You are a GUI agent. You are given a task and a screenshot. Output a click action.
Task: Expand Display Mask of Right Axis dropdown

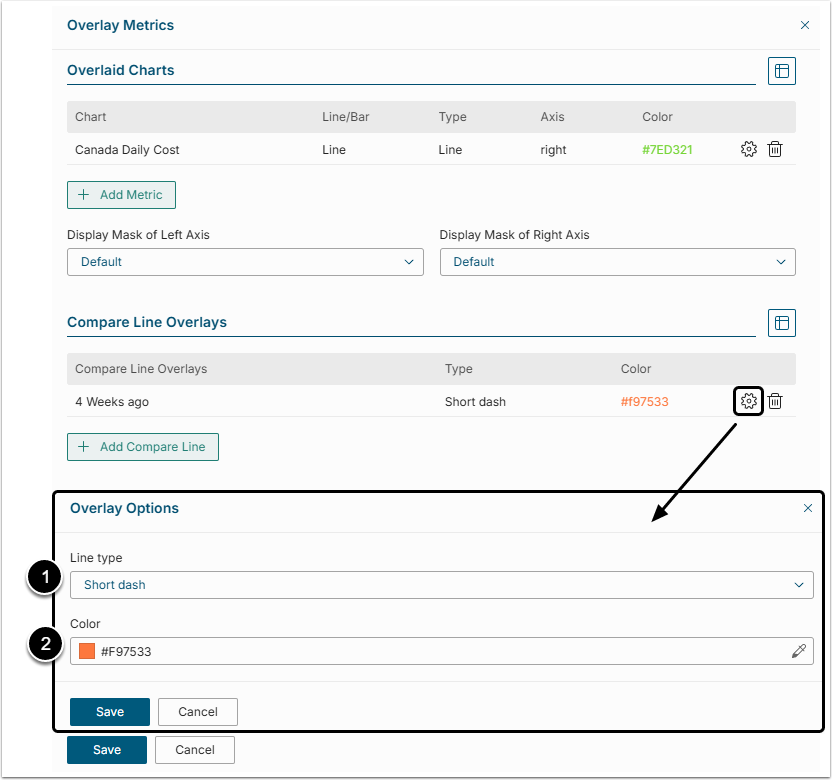[617, 262]
